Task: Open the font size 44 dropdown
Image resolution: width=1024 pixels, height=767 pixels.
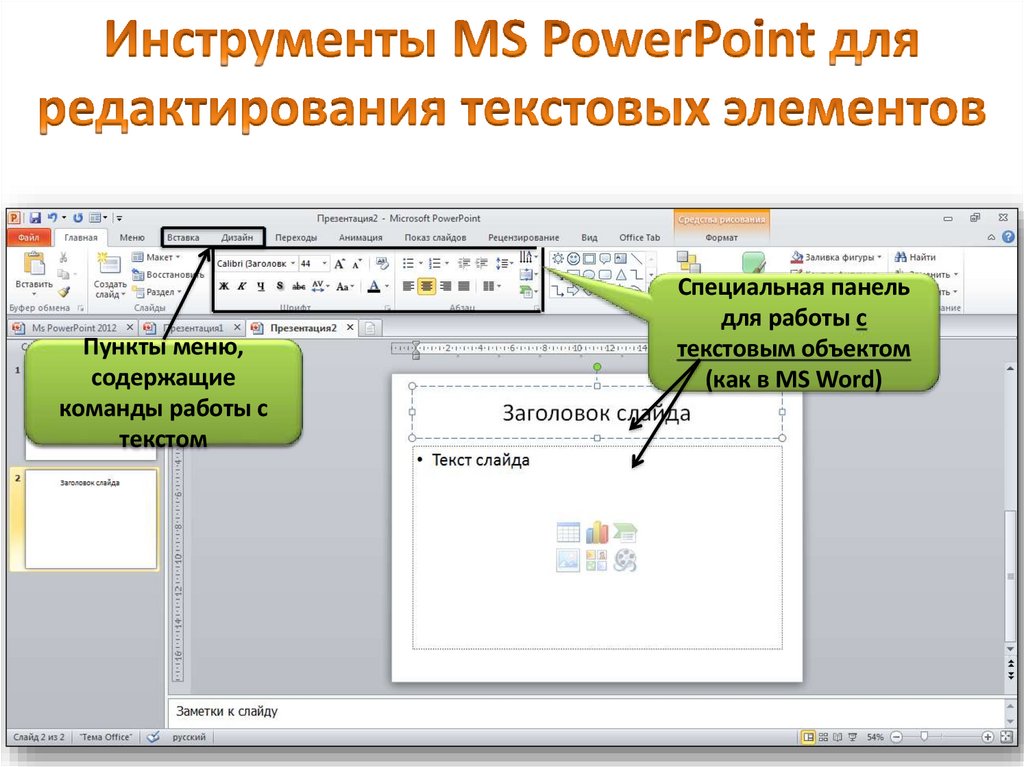Action: click(325, 263)
